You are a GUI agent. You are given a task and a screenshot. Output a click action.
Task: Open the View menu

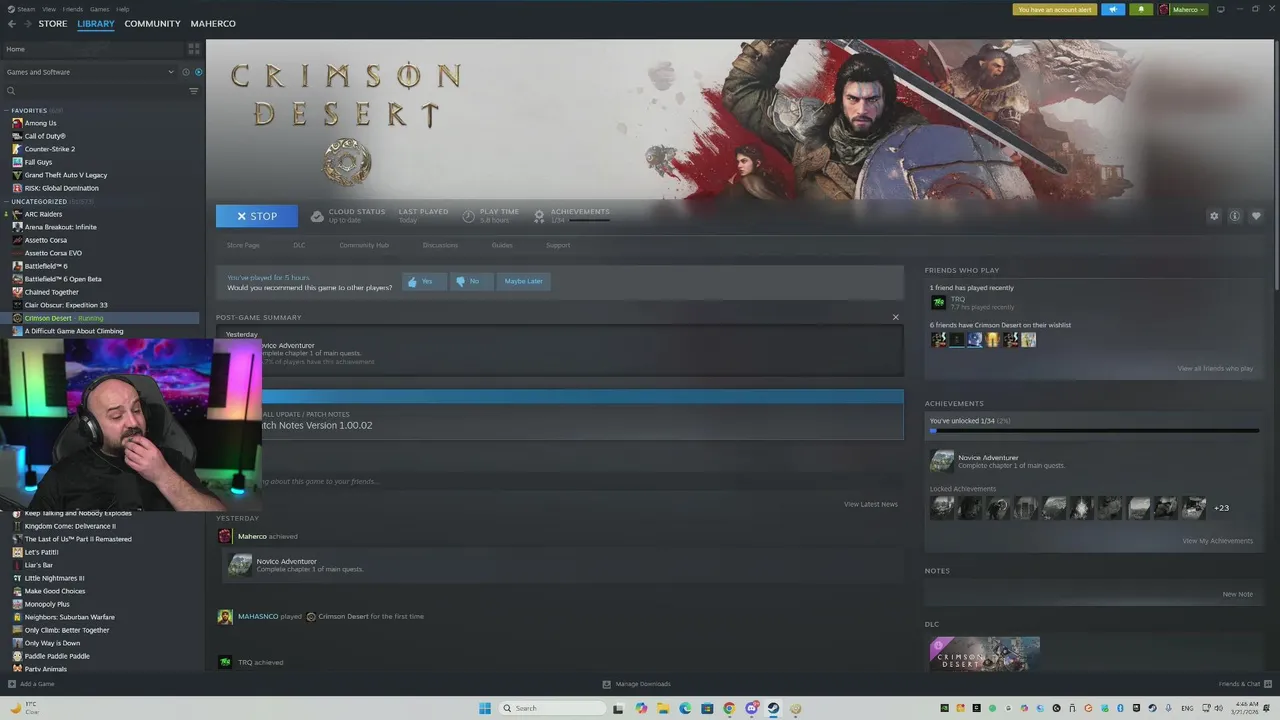click(49, 9)
